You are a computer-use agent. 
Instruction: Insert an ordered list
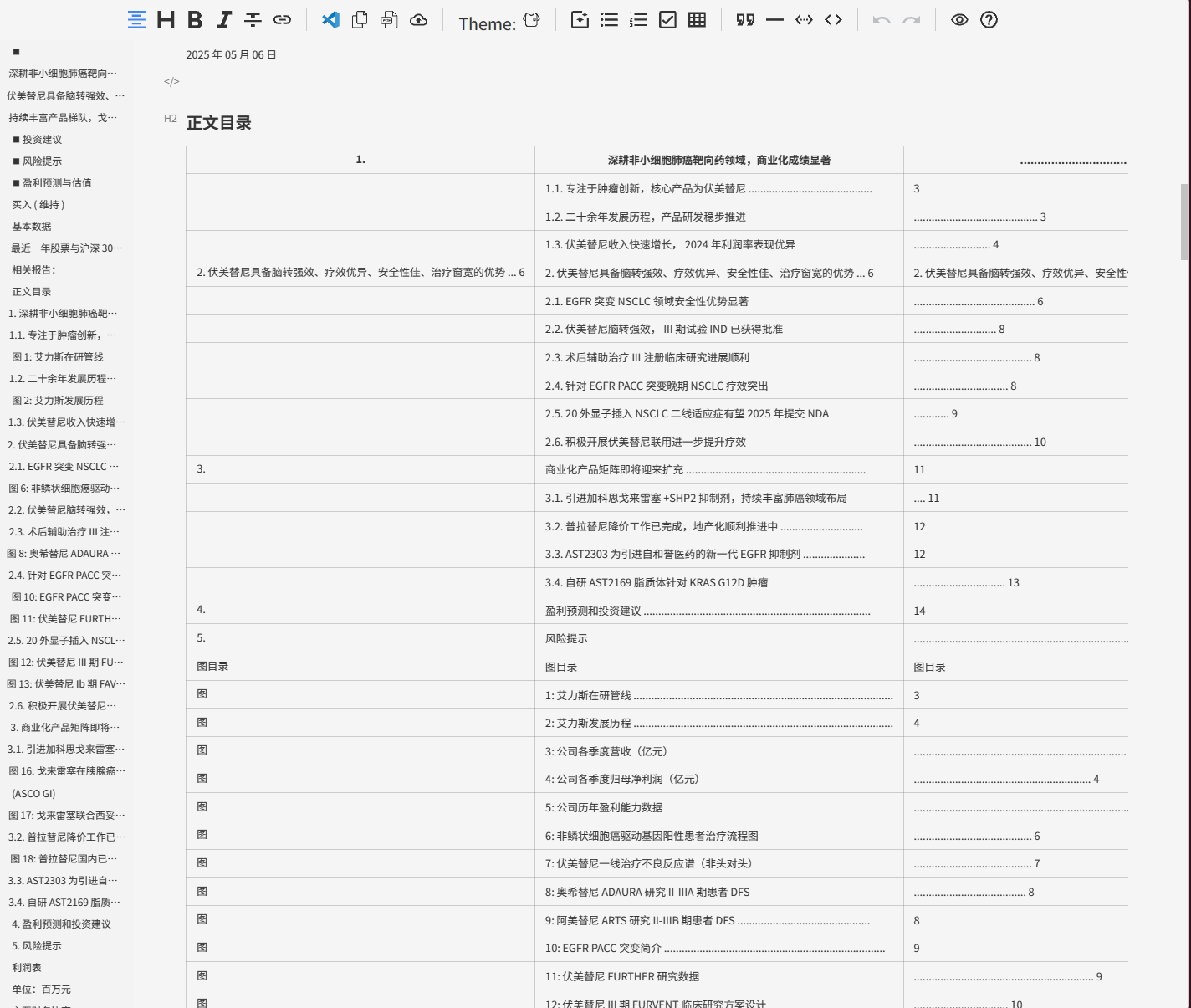coord(638,19)
